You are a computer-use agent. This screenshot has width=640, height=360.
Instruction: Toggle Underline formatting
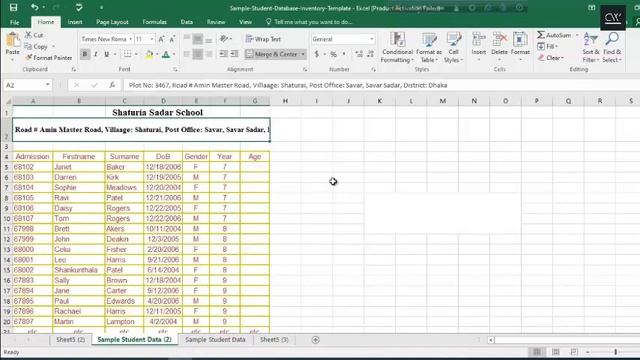(107, 54)
